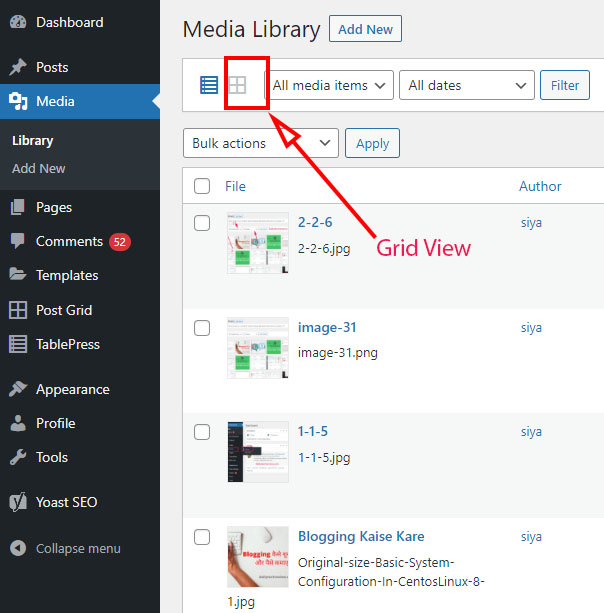The image size is (604, 613).
Task: Open the Appearance menu item
Action: [x=80, y=389]
